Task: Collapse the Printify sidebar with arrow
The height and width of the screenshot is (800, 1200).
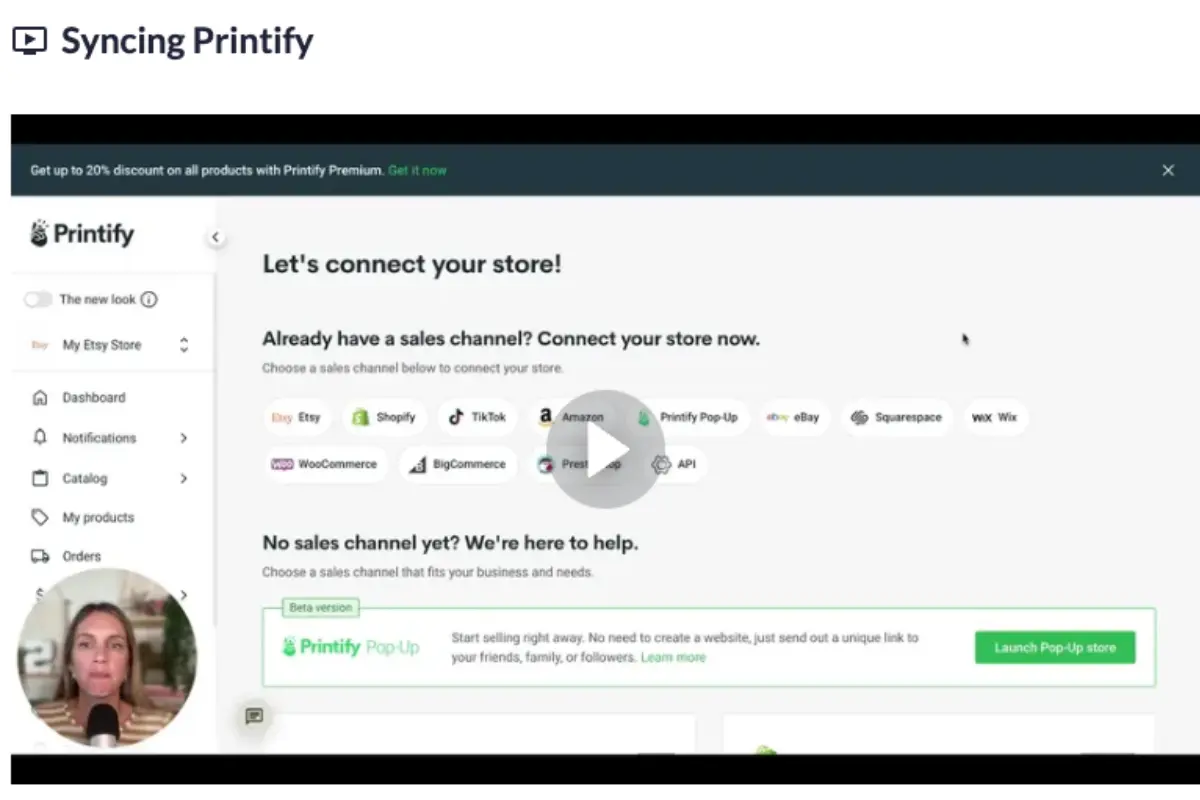Action: [x=215, y=237]
